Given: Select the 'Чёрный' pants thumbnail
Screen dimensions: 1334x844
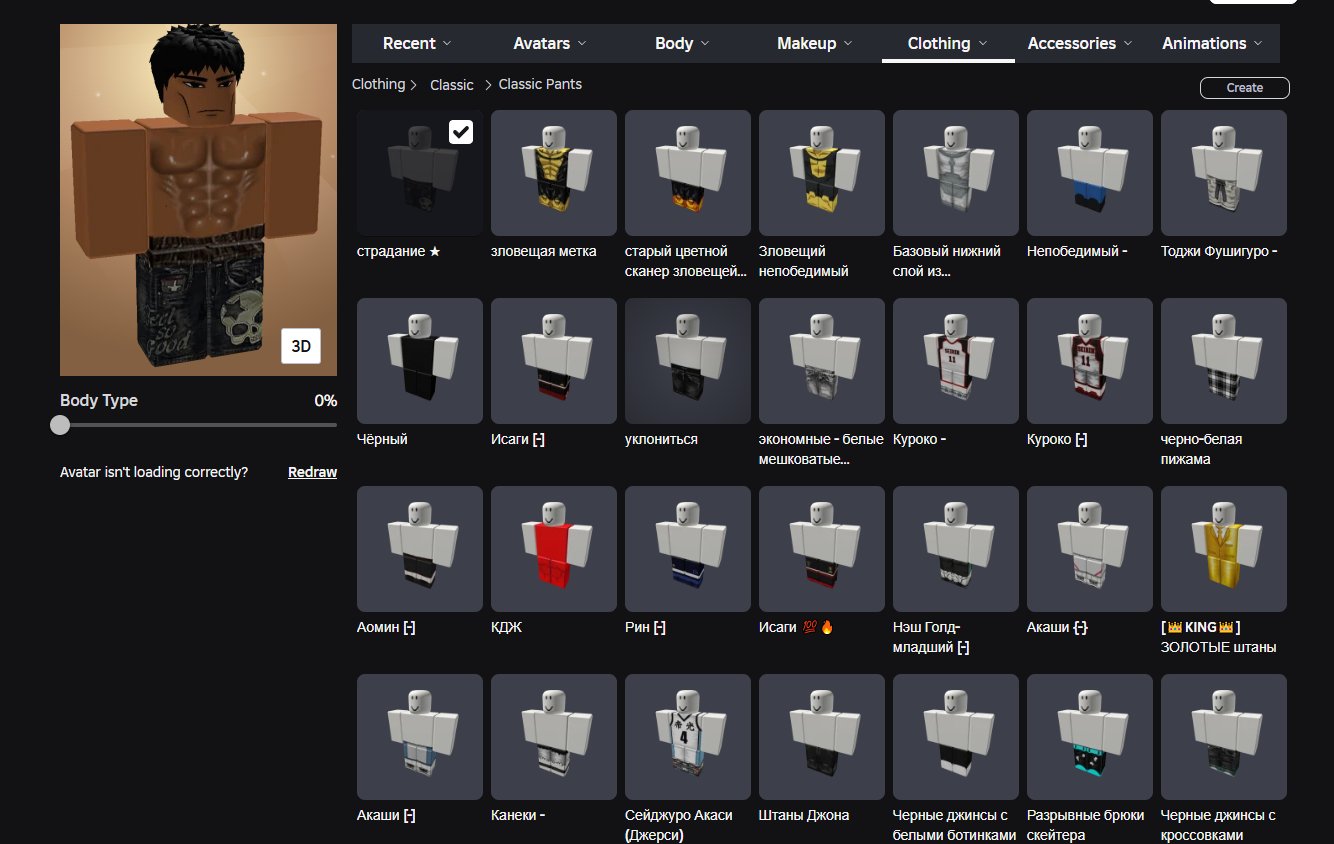Looking at the screenshot, I should [x=420, y=361].
